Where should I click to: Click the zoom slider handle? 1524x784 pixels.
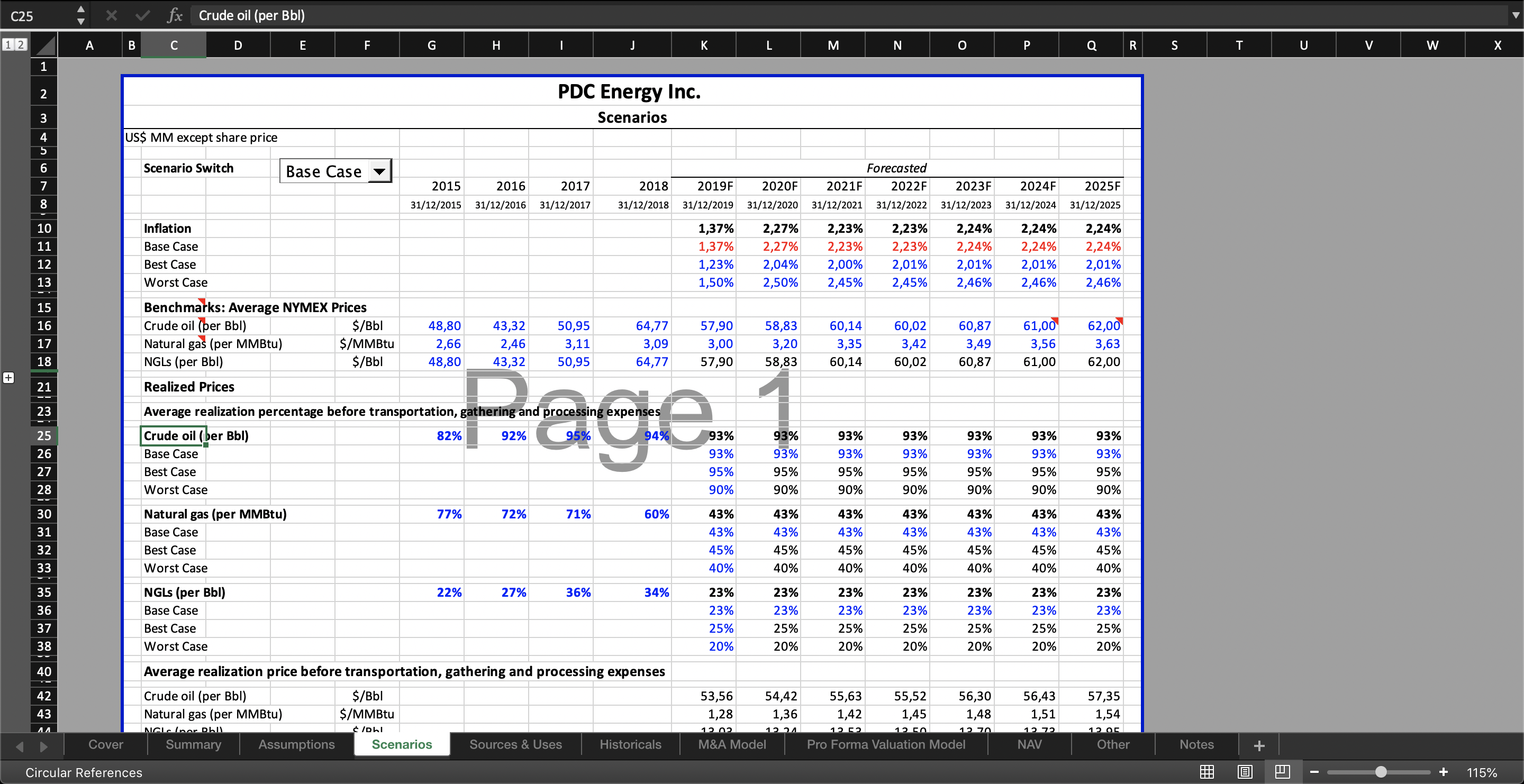(x=1381, y=772)
